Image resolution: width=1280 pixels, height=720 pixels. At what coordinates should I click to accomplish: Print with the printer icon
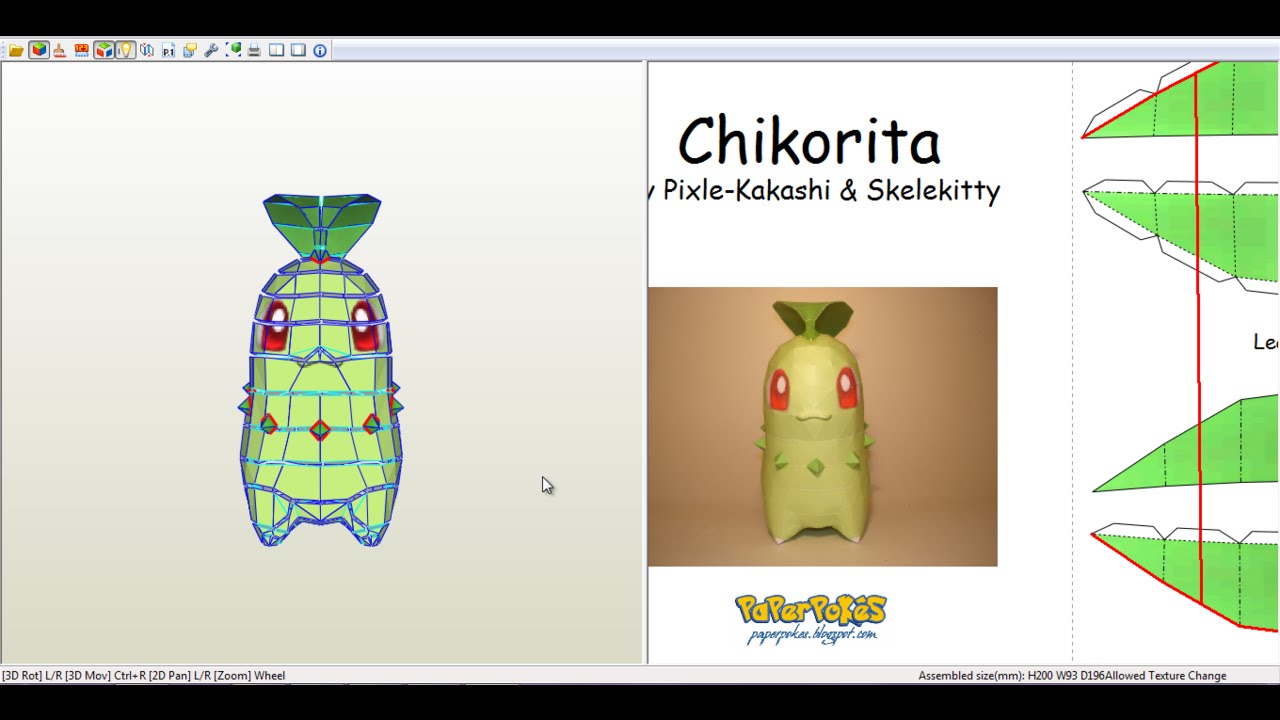(x=254, y=50)
